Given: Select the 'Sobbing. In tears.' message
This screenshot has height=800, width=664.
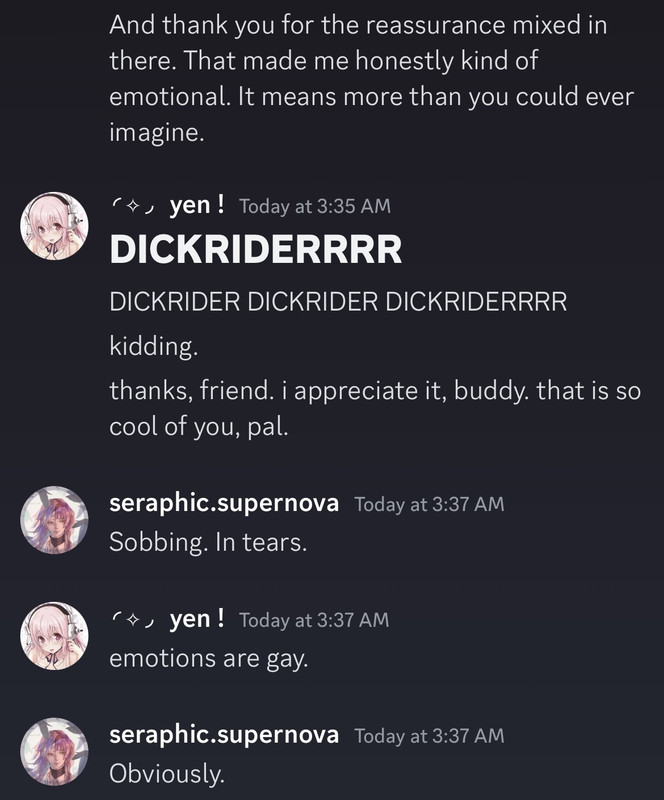Looking at the screenshot, I should click(208, 542).
